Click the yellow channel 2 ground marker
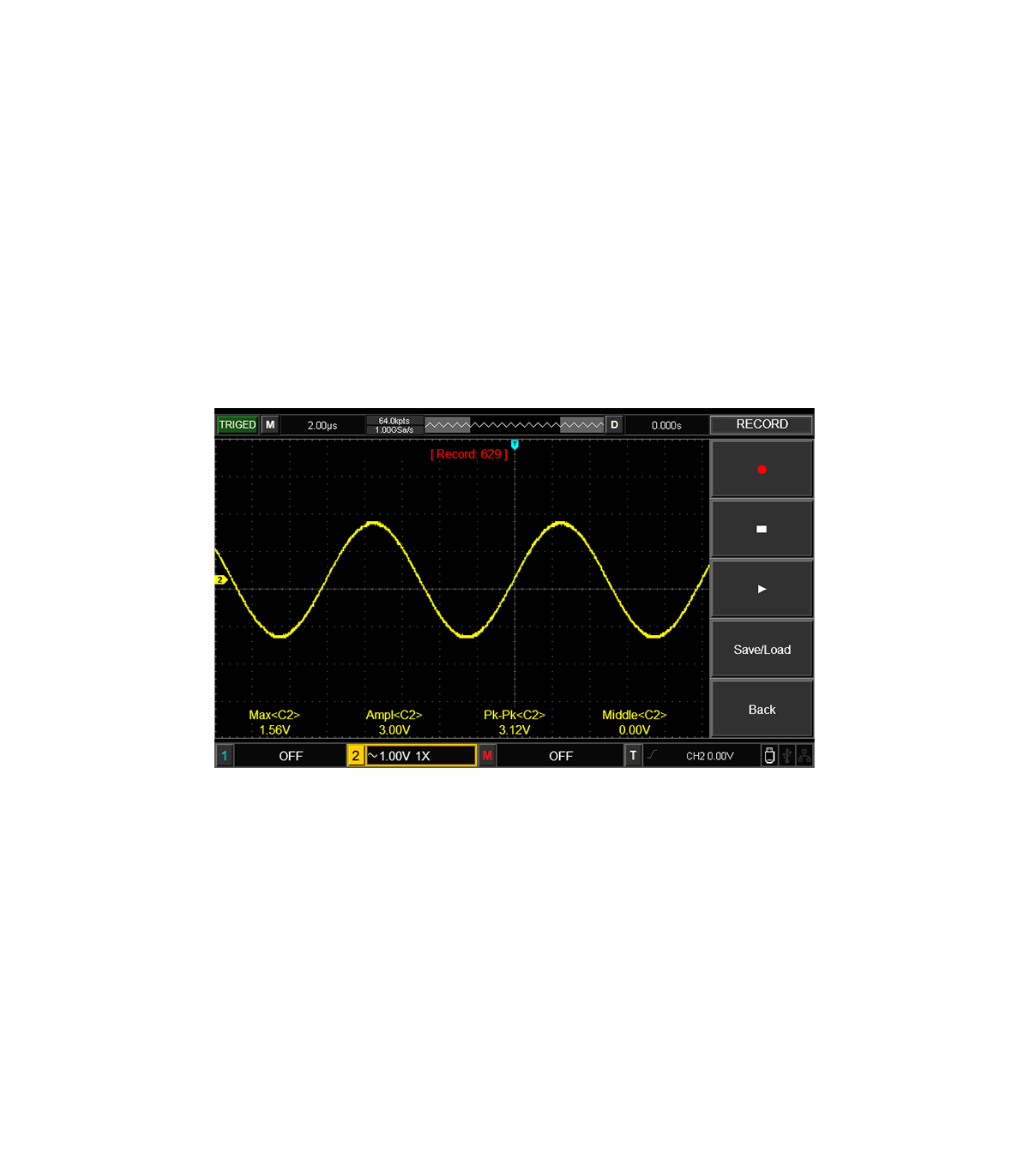The width and height of the screenshot is (1029, 1176). click(220, 580)
